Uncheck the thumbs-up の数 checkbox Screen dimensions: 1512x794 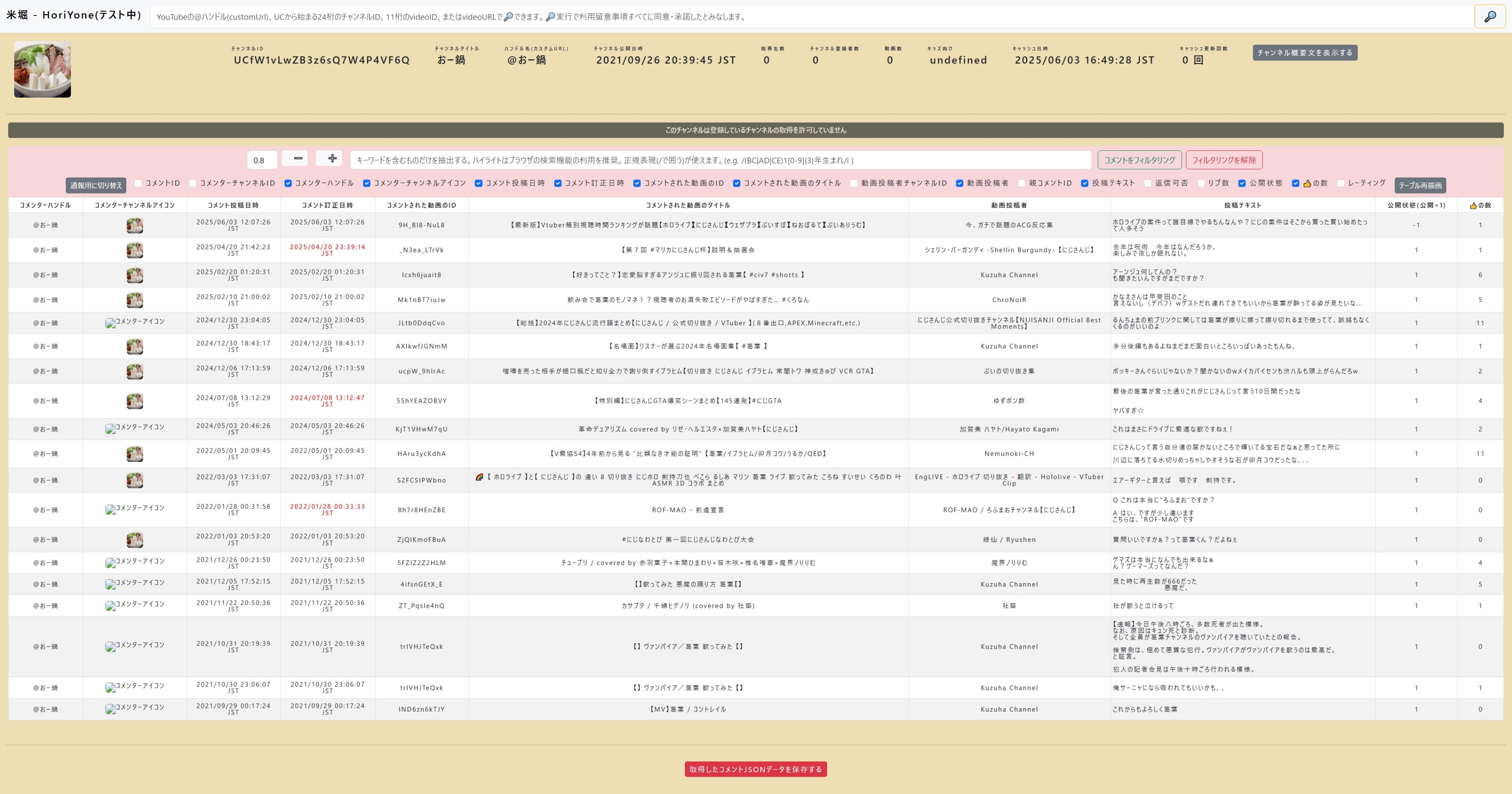tap(1295, 183)
